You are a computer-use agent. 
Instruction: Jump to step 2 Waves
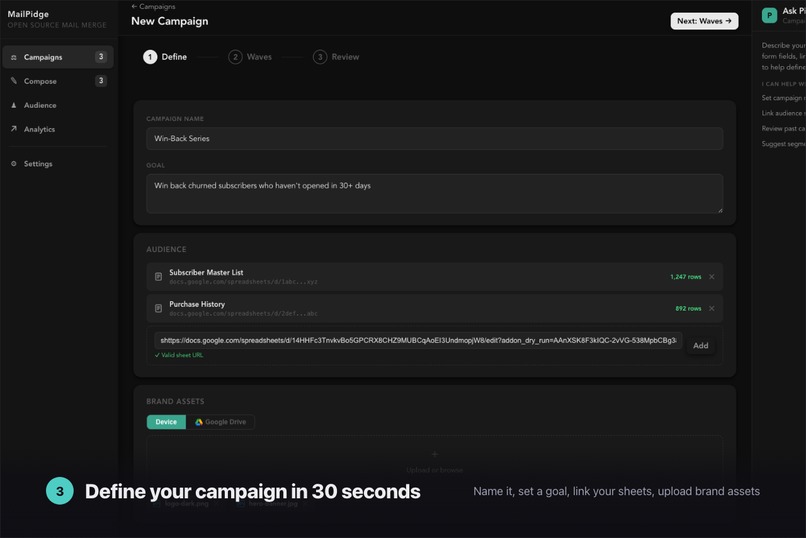click(x=250, y=57)
